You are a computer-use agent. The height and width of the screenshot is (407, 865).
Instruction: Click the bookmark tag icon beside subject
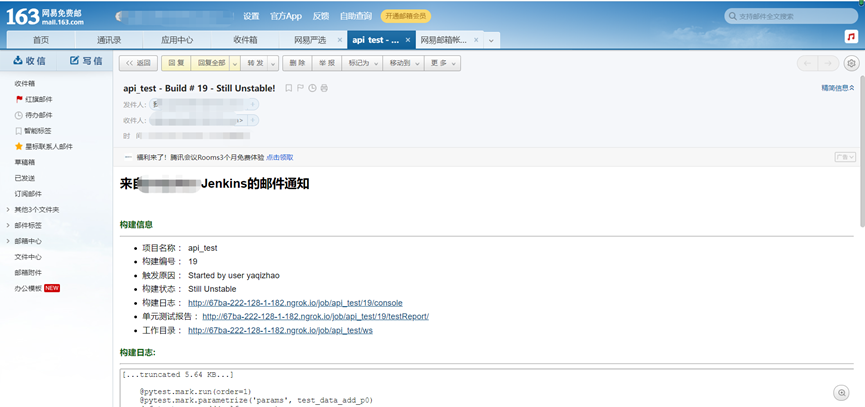click(x=289, y=88)
